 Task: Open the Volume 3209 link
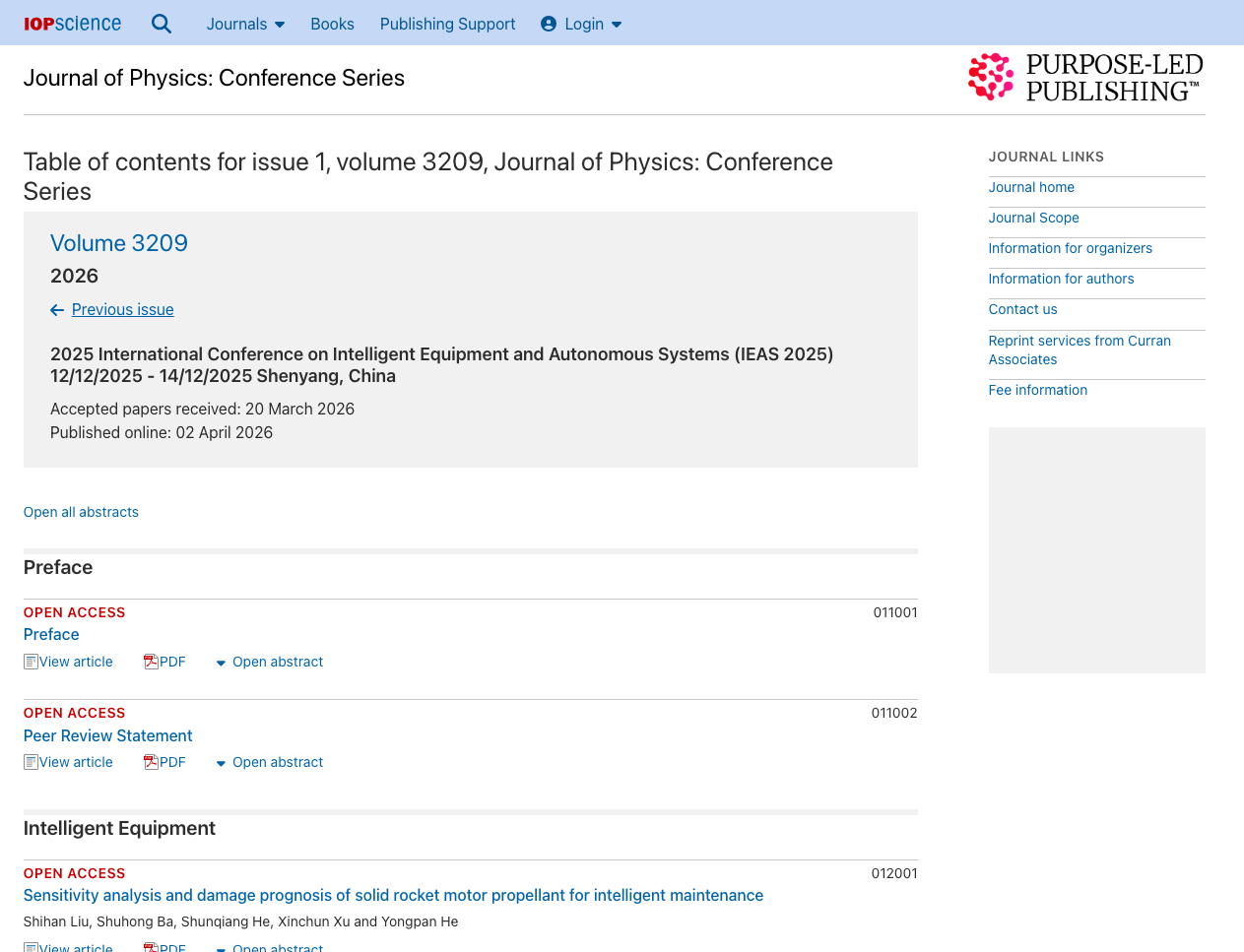[119, 243]
